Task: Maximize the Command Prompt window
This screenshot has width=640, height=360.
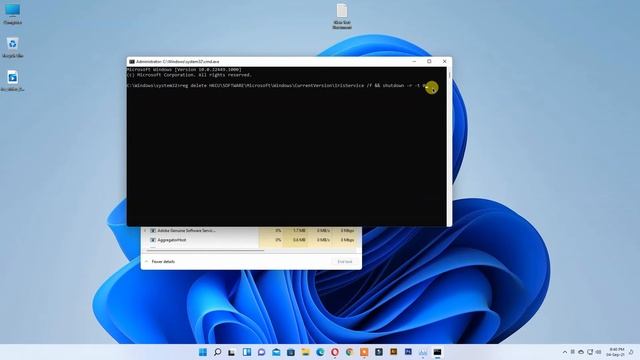Action: pos(429,62)
